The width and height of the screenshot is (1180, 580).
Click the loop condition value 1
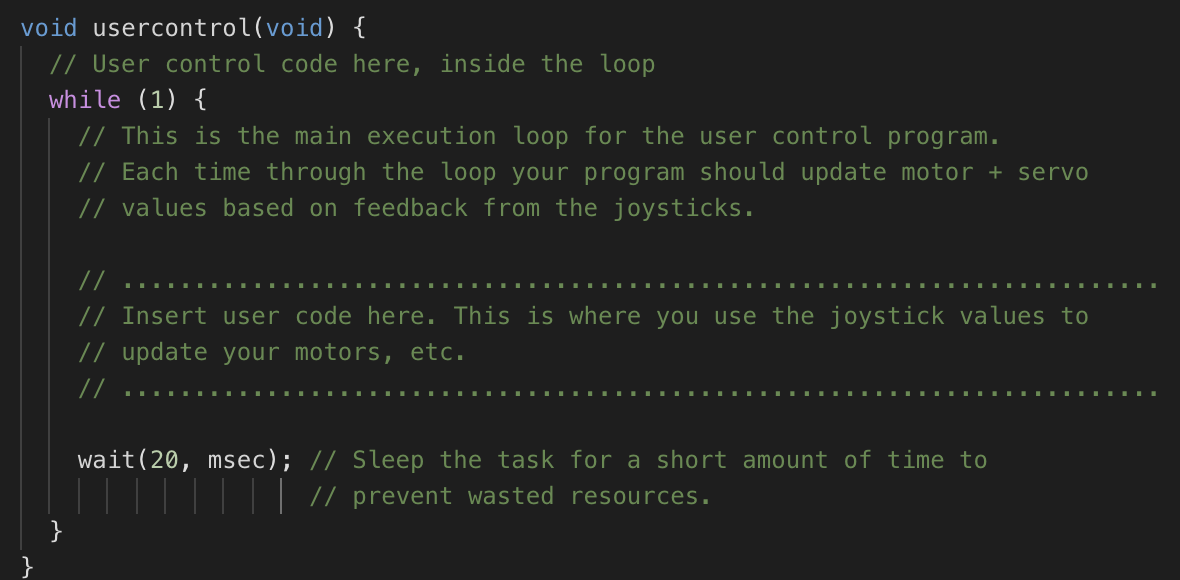point(157,100)
